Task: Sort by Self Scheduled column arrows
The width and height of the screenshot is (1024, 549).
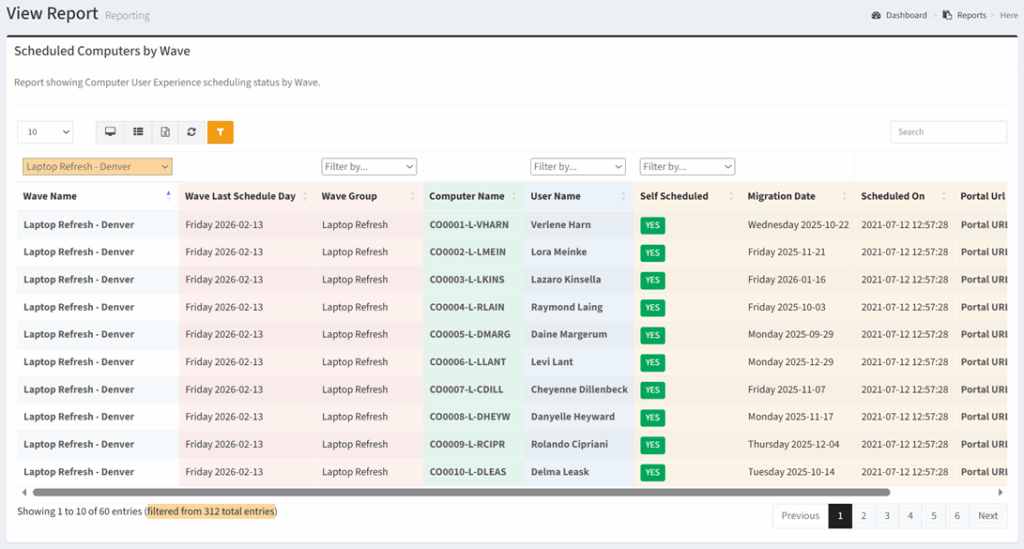Action: pos(731,196)
